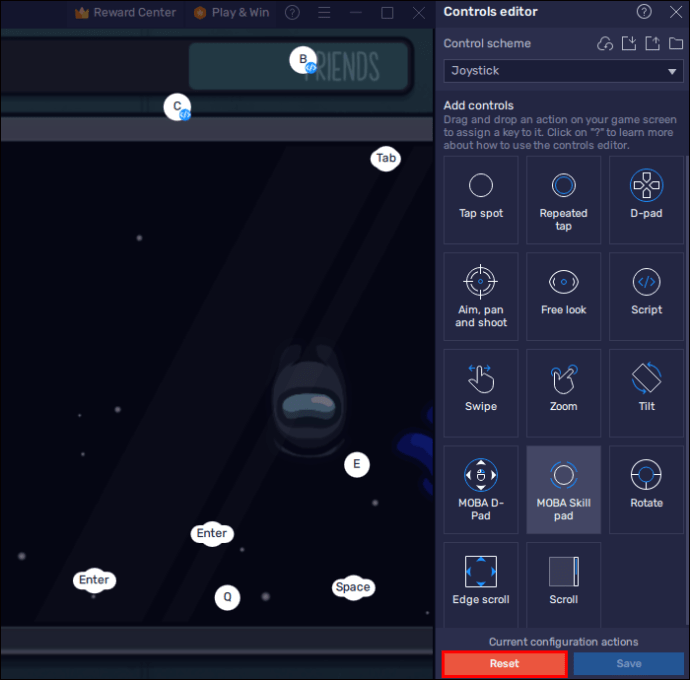The width and height of the screenshot is (690, 680).
Task: Pick the Scroll control
Action: point(563,584)
